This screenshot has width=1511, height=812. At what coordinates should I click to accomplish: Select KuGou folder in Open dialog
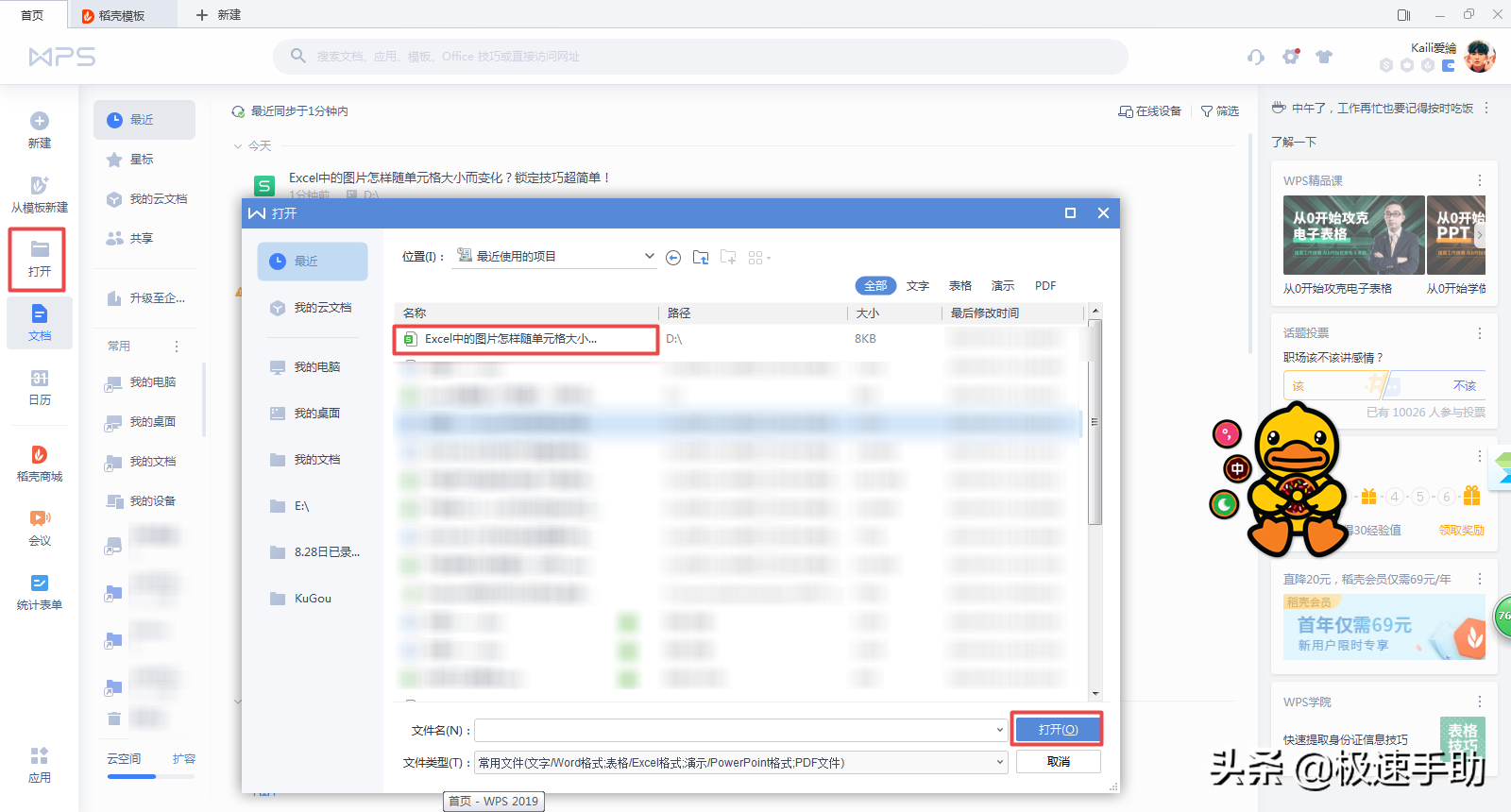point(313,599)
